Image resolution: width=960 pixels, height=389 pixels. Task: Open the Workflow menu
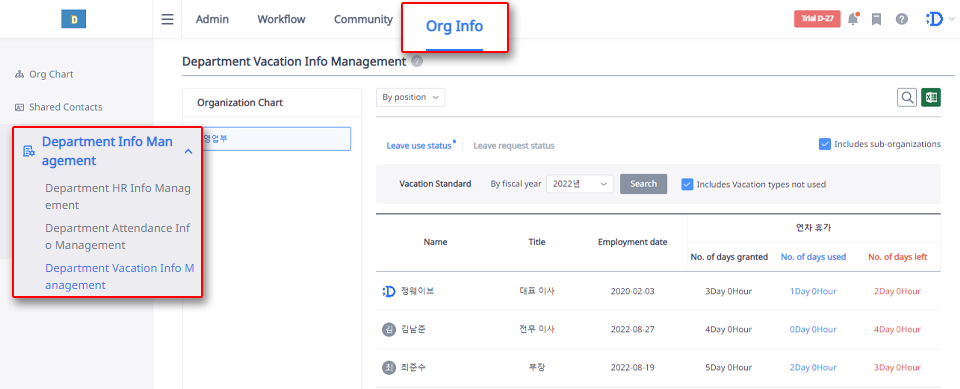(x=281, y=20)
